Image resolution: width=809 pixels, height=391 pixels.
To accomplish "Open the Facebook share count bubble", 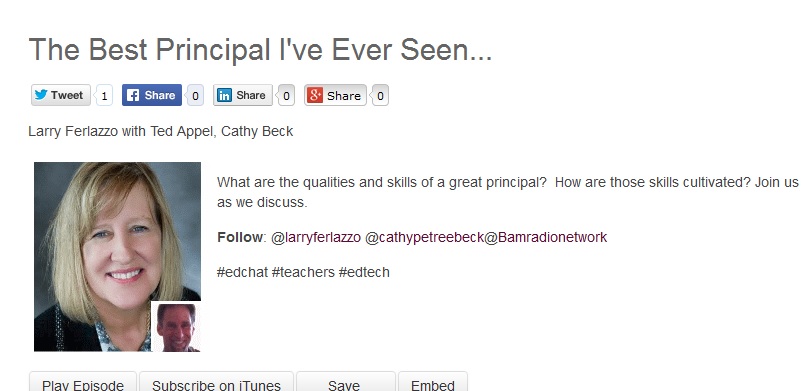I will pyautogui.click(x=195, y=95).
